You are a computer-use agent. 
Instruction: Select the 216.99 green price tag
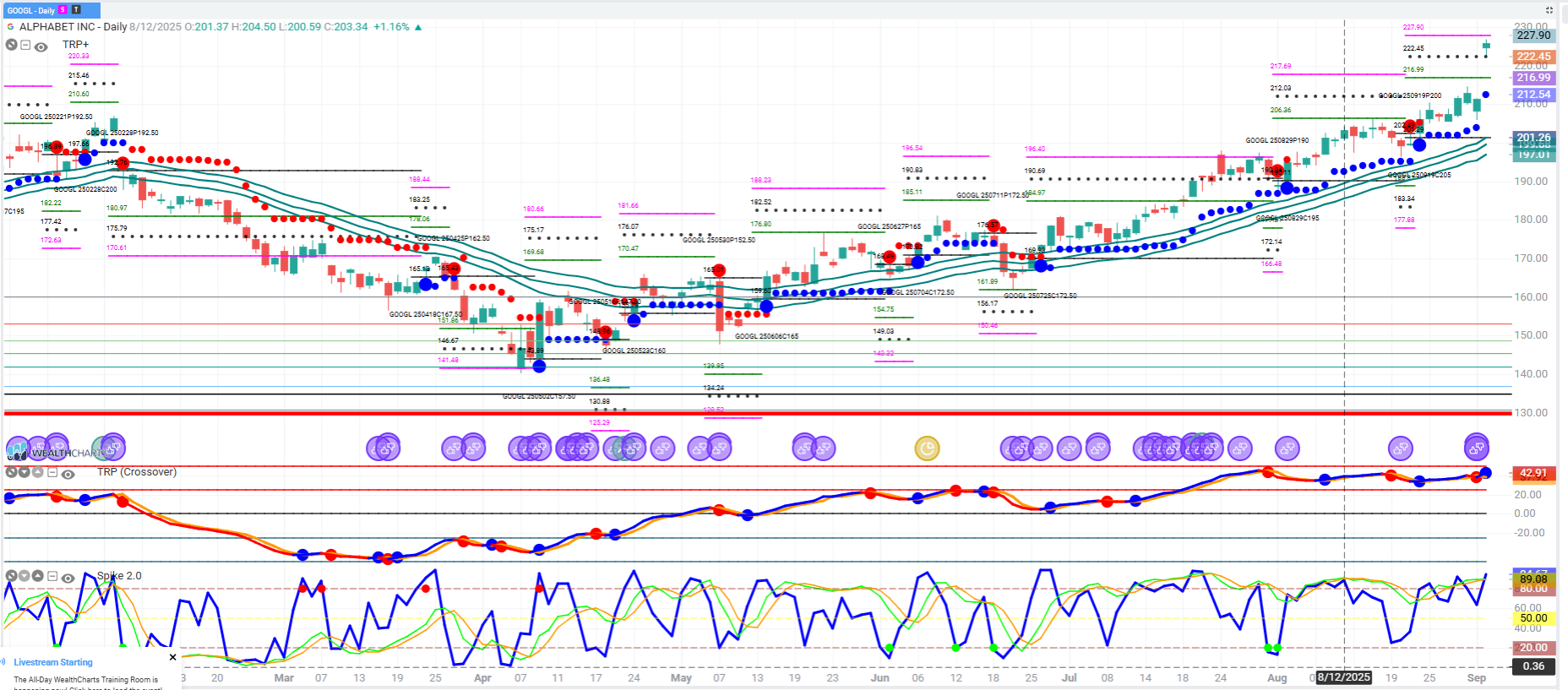pos(1533,78)
